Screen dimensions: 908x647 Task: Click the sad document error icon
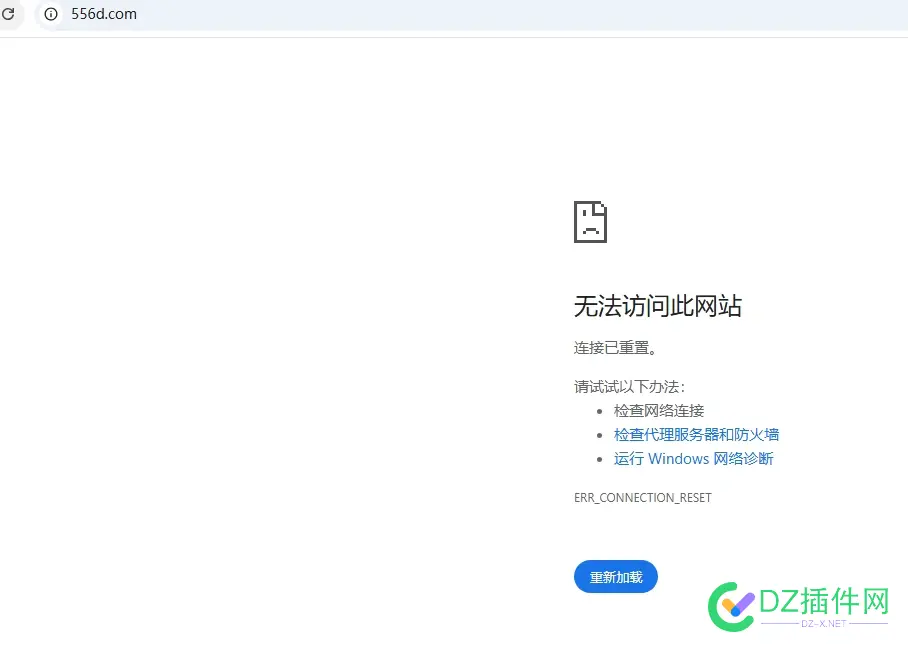pos(589,222)
